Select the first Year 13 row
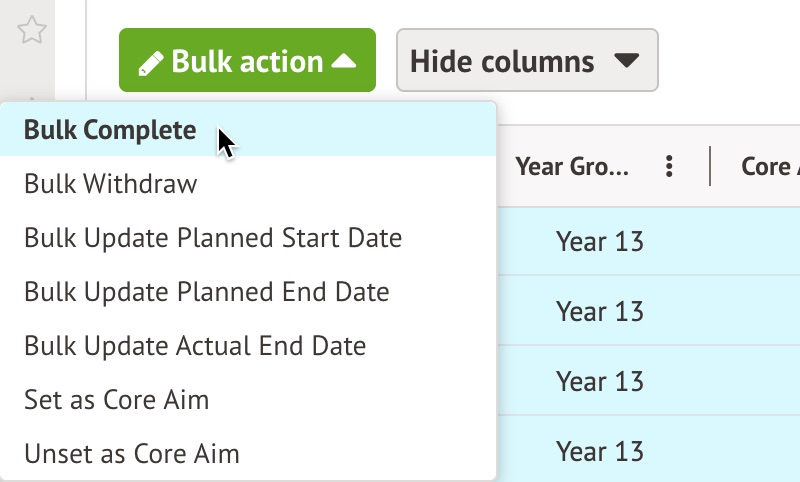 tap(600, 241)
